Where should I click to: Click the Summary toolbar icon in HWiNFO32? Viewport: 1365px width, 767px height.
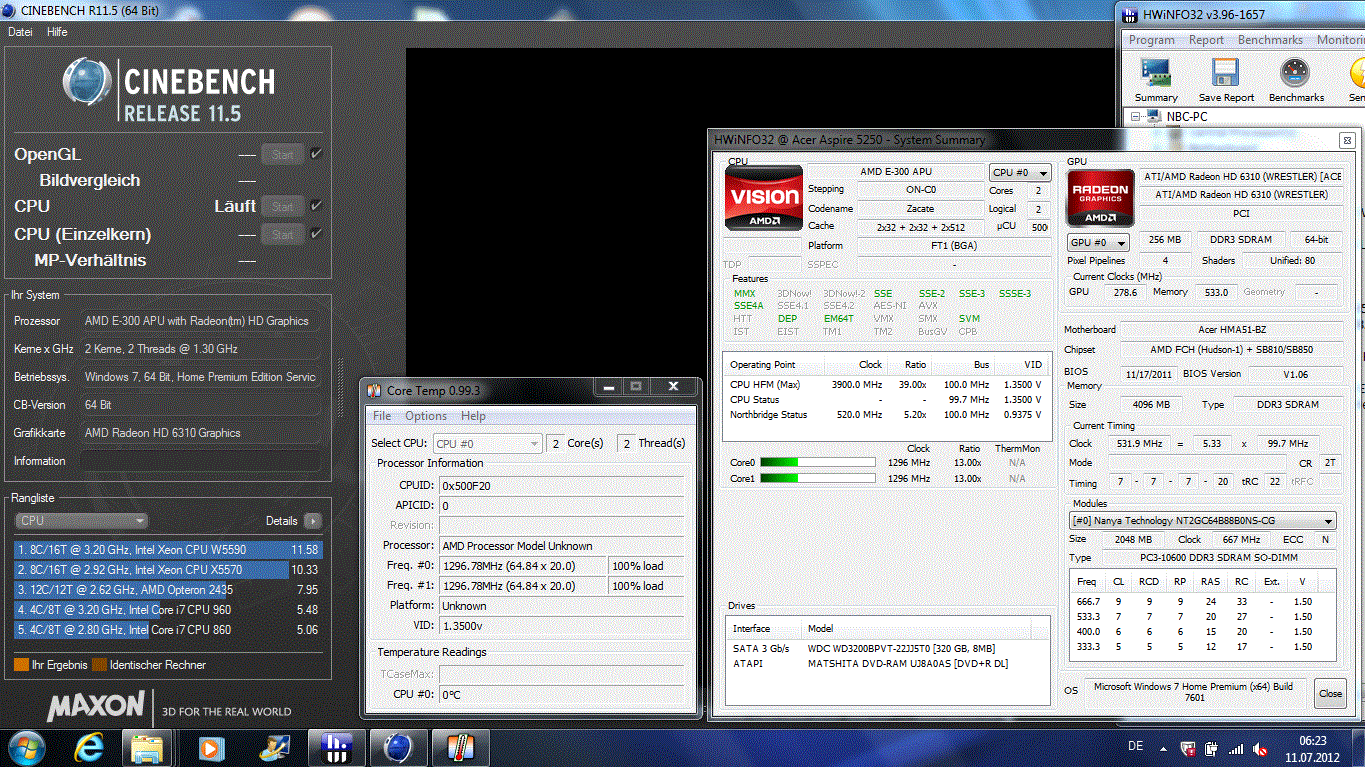1156,73
